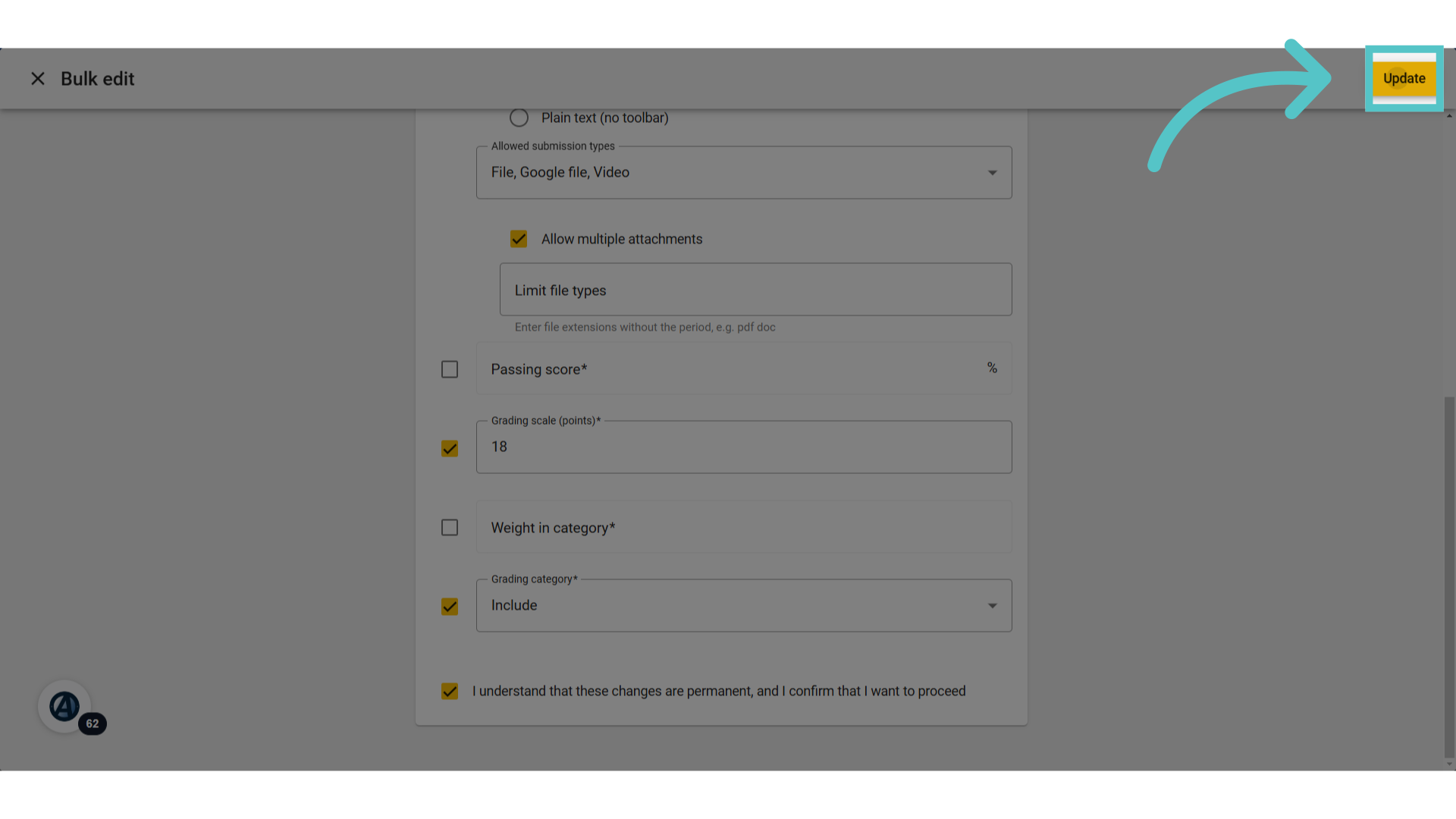
Task: Open the Grading category dropdown arrow
Action: click(x=992, y=606)
